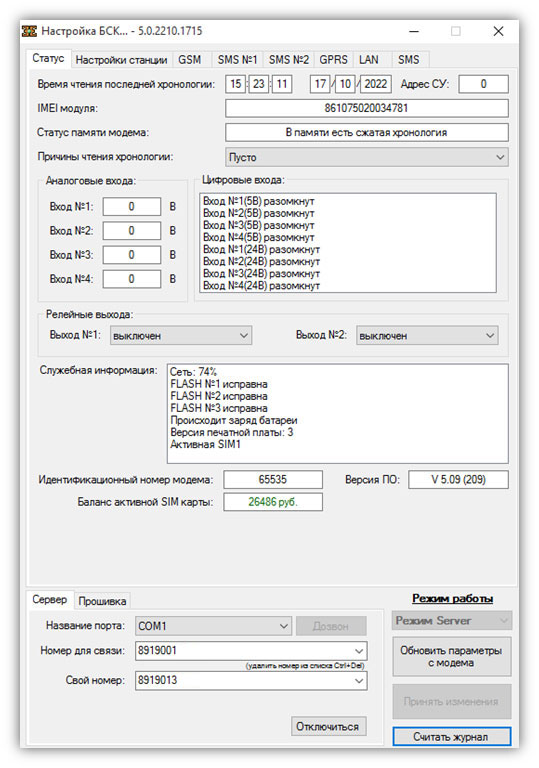
Task: Click Обновить параметры с модема button
Action: tap(451, 656)
